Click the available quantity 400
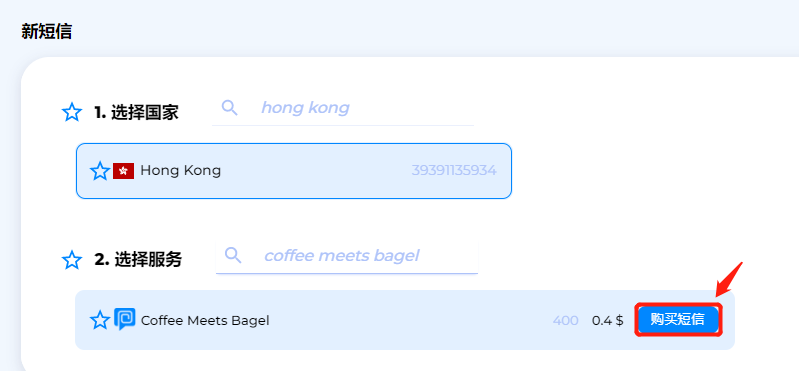Viewport: 799px width, 371px height. 566,321
